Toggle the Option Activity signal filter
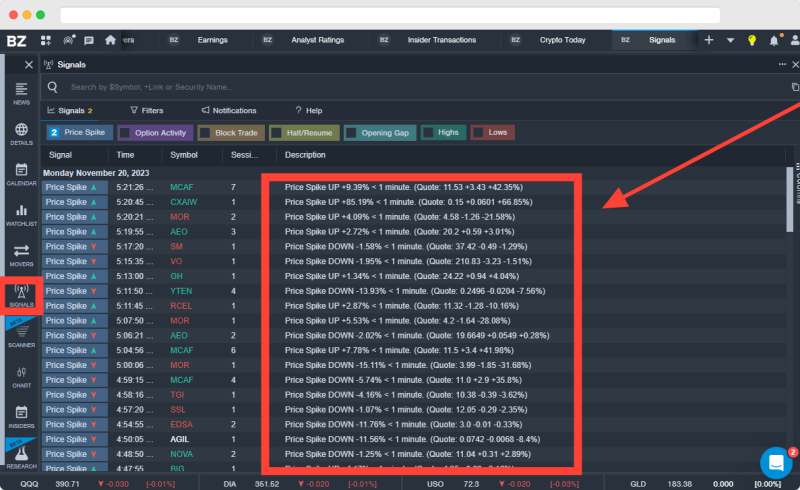Image resolution: width=800 pixels, height=490 pixels. tap(155, 133)
